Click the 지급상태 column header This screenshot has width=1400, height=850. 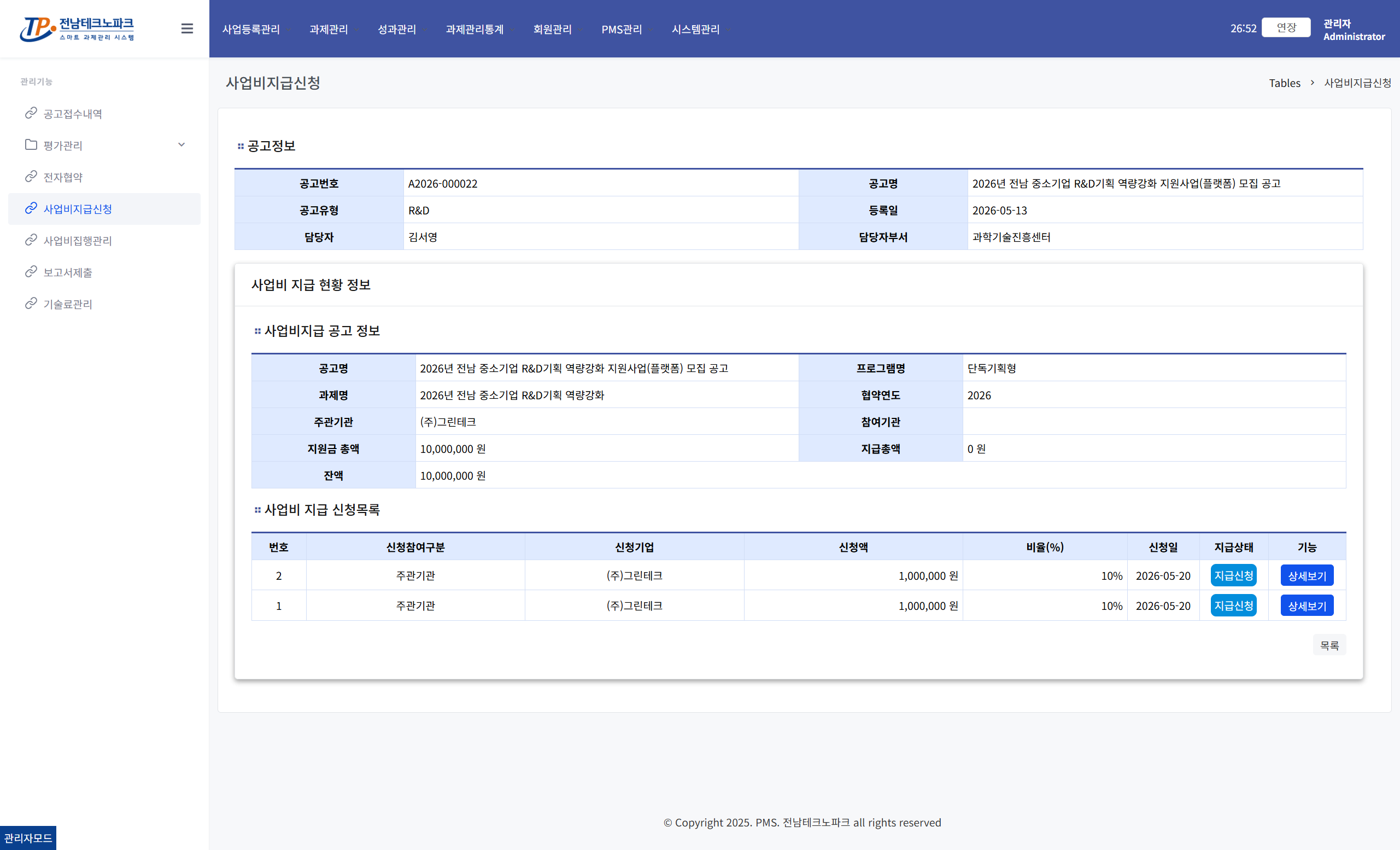1233,547
